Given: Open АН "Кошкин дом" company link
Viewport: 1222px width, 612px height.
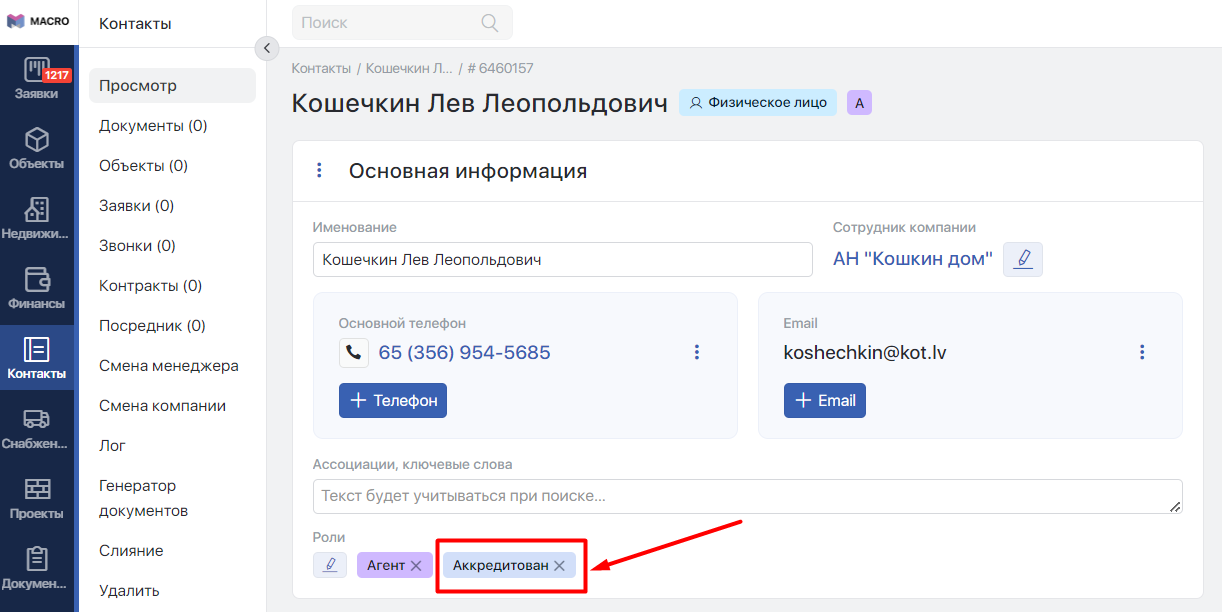Looking at the screenshot, I should click(x=912, y=259).
